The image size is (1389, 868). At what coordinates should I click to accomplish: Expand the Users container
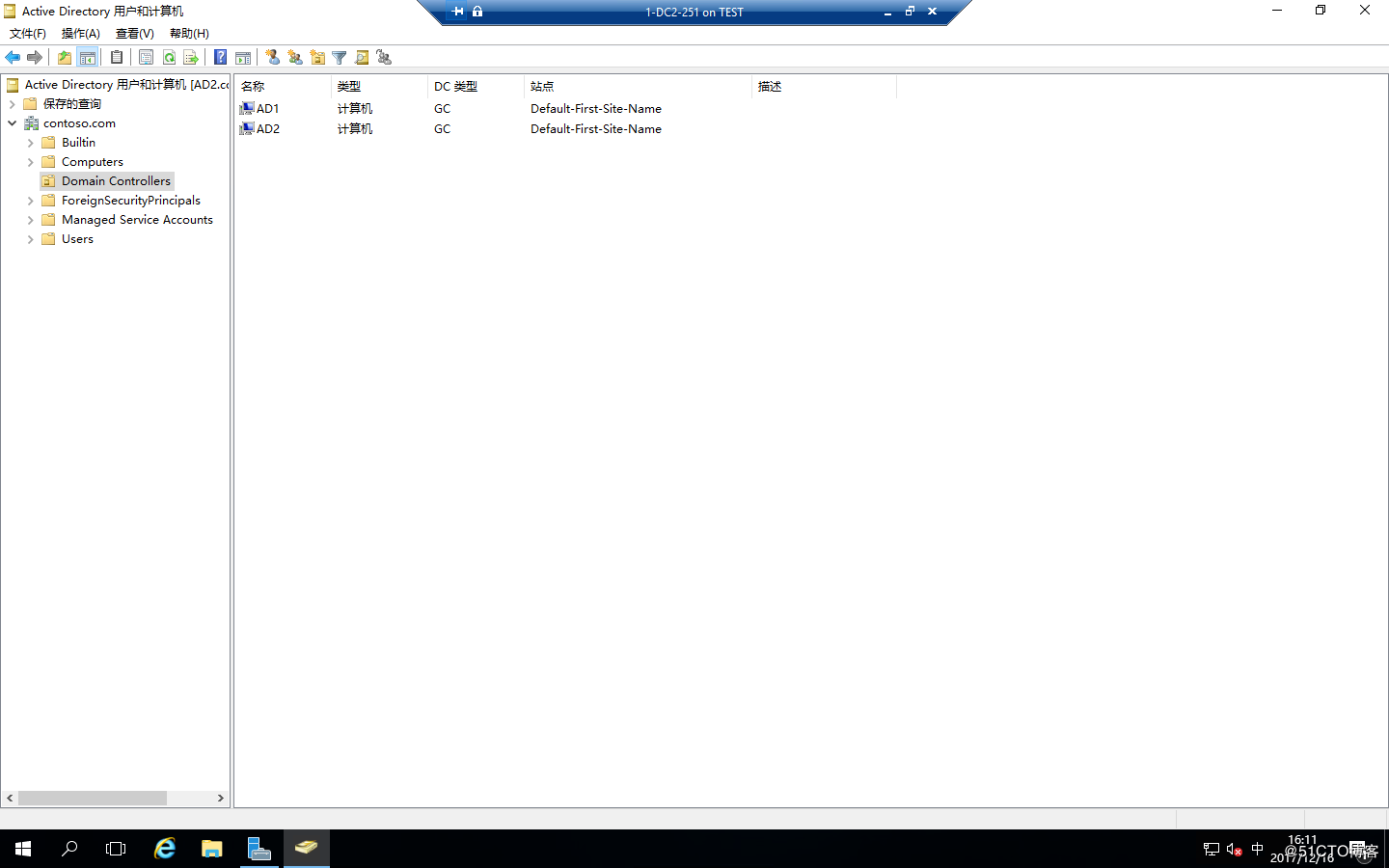pos(30,239)
